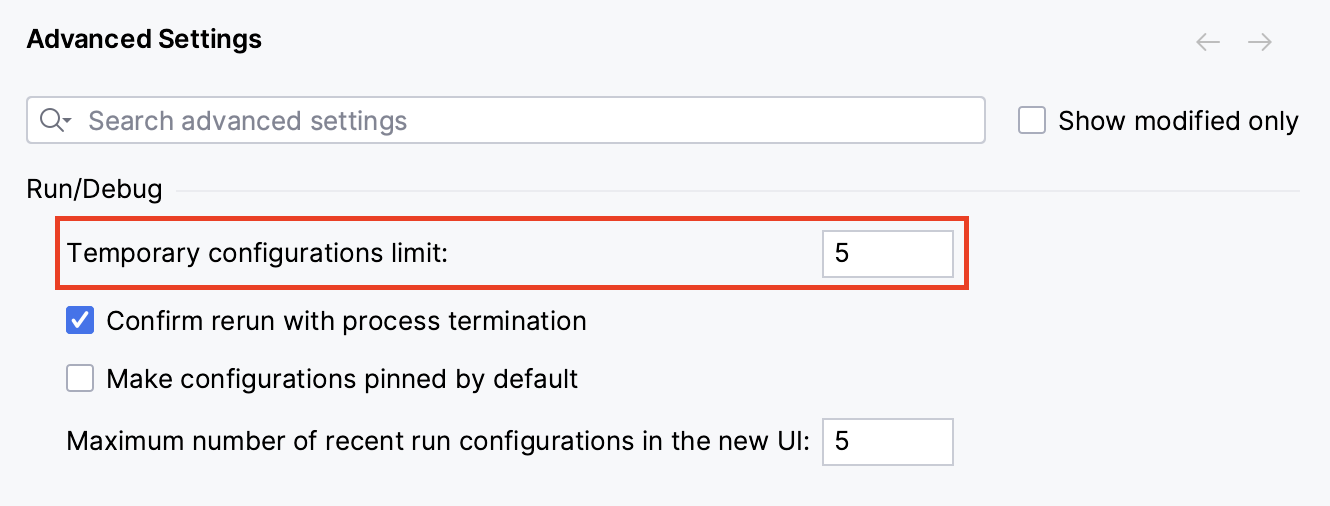Viewport: 1330px width, 506px height.
Task: Click the magnifier search icon
Action: point(50,121)
